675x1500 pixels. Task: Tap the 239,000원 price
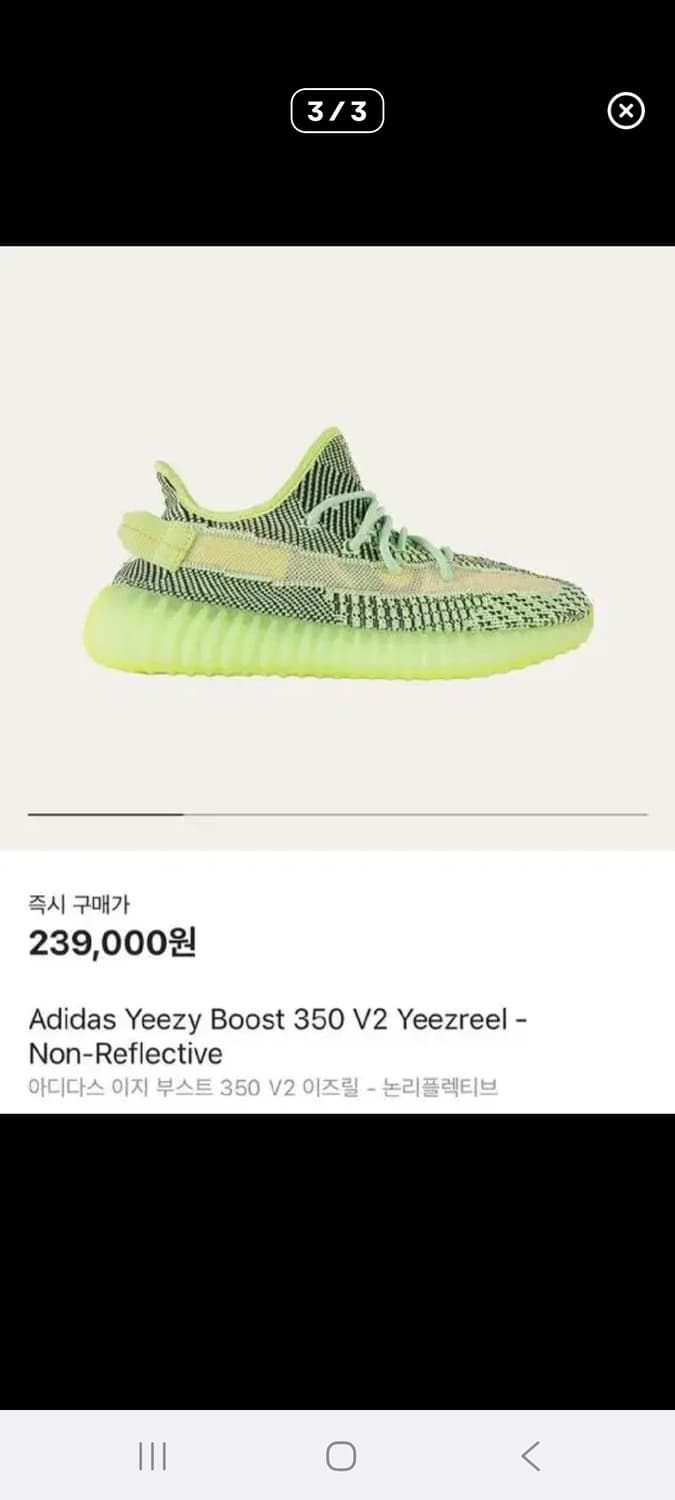pos(112,942)
